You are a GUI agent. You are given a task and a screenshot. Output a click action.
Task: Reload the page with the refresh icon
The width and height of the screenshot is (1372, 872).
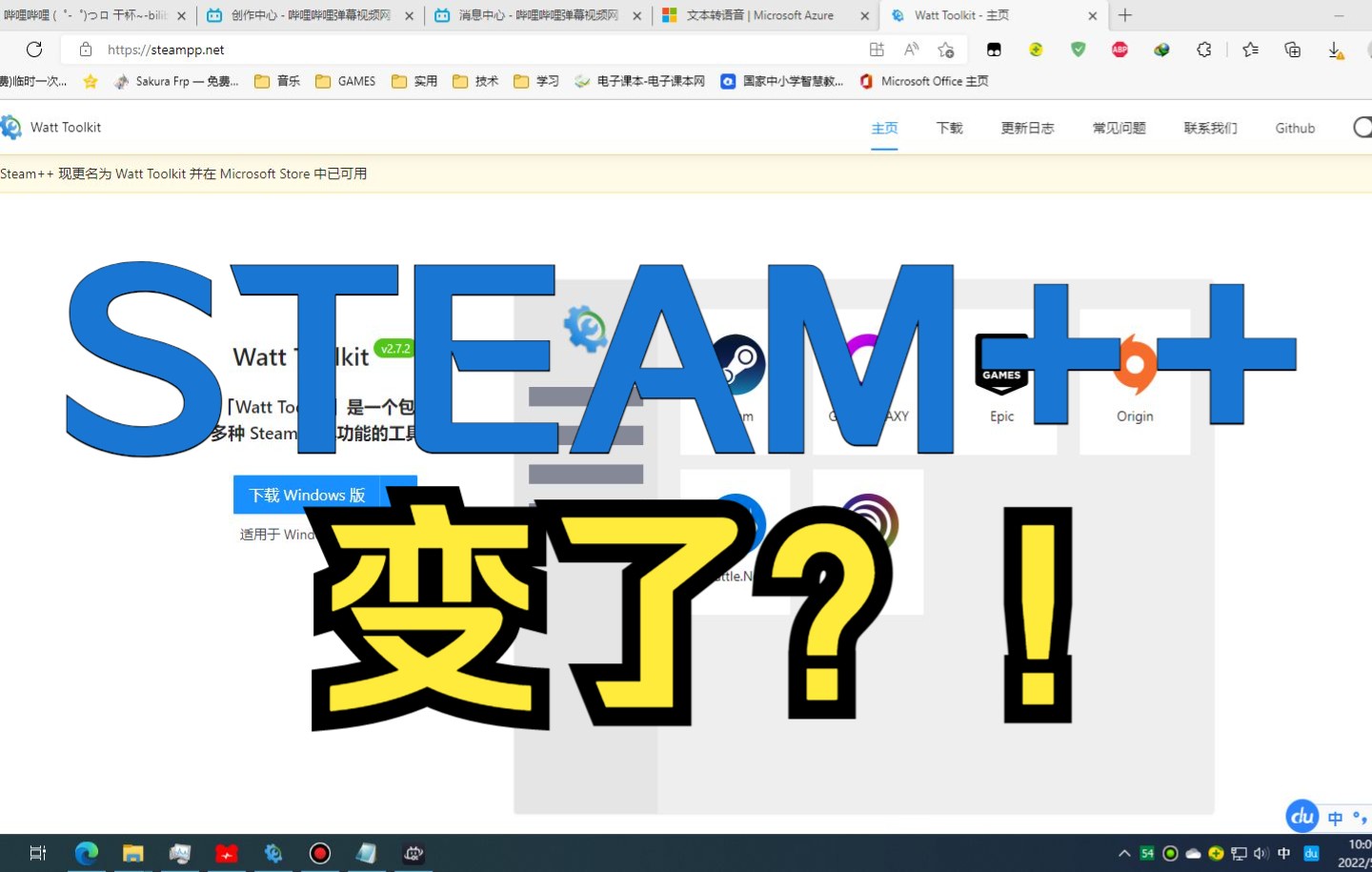[x=34, y=50]
